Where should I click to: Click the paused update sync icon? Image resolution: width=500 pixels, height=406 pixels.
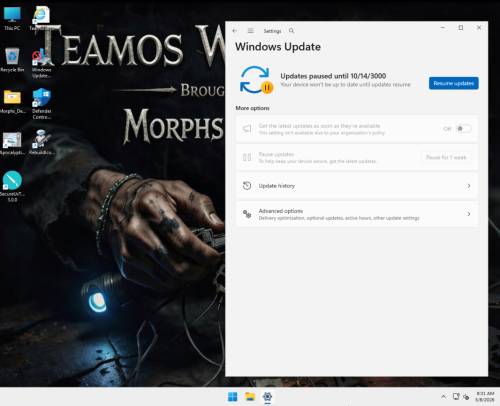[x=256, y=80]
